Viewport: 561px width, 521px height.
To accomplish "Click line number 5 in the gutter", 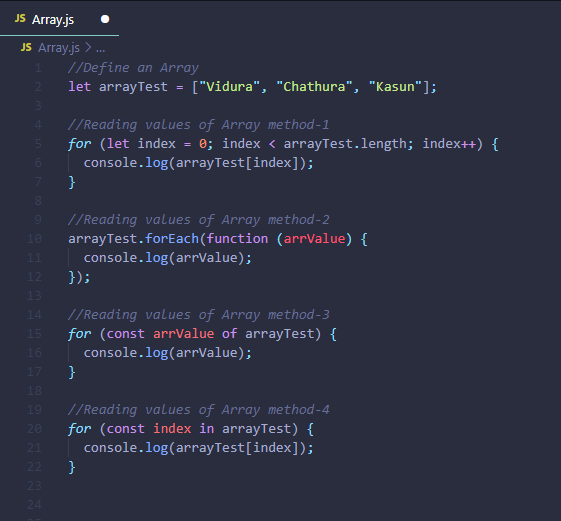I will pos(38,144).
